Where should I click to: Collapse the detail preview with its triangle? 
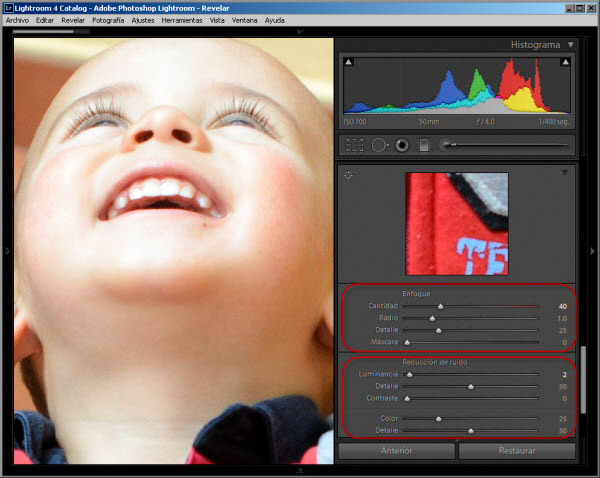coord(565,173)
